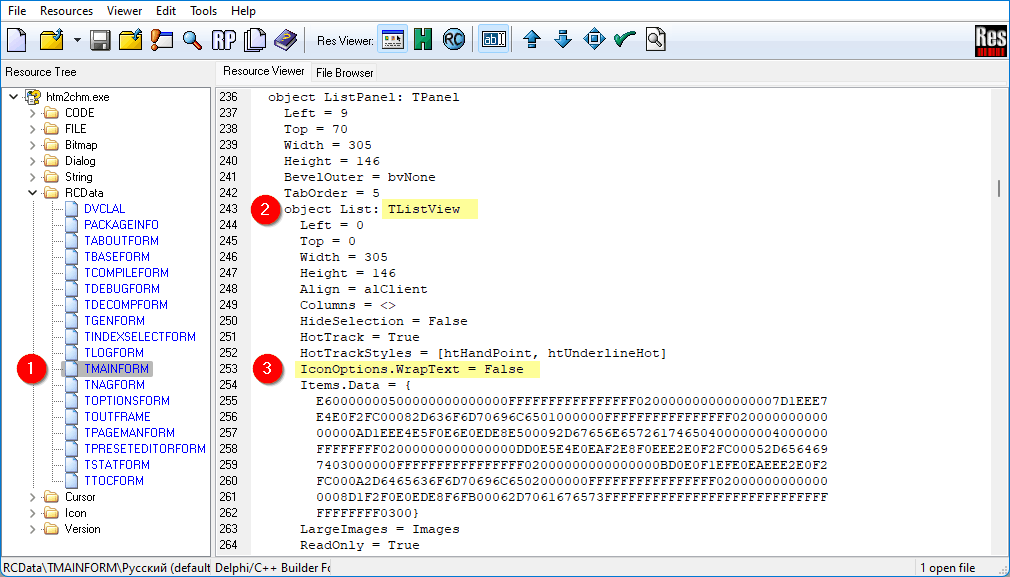Expand the Version folder

32,529
